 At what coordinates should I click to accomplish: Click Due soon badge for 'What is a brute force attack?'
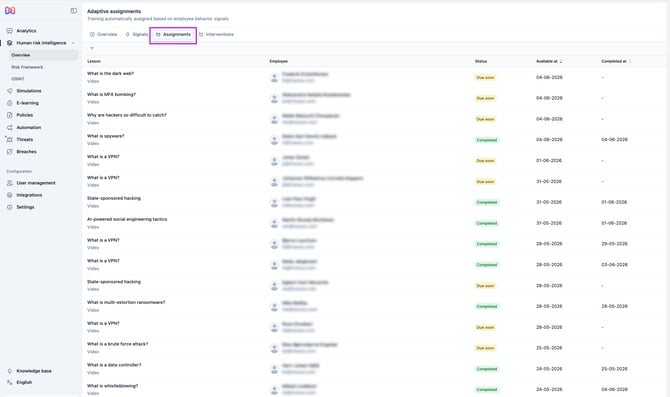485,348
